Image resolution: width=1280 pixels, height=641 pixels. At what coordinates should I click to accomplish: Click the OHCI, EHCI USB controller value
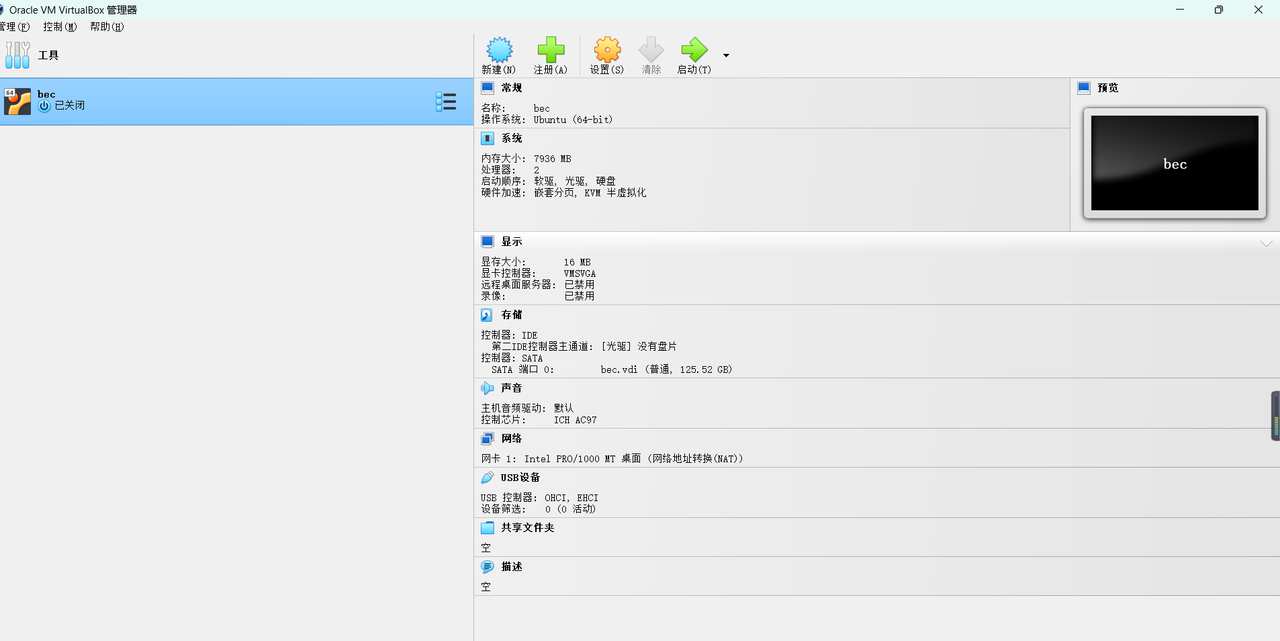click(572, 497)
